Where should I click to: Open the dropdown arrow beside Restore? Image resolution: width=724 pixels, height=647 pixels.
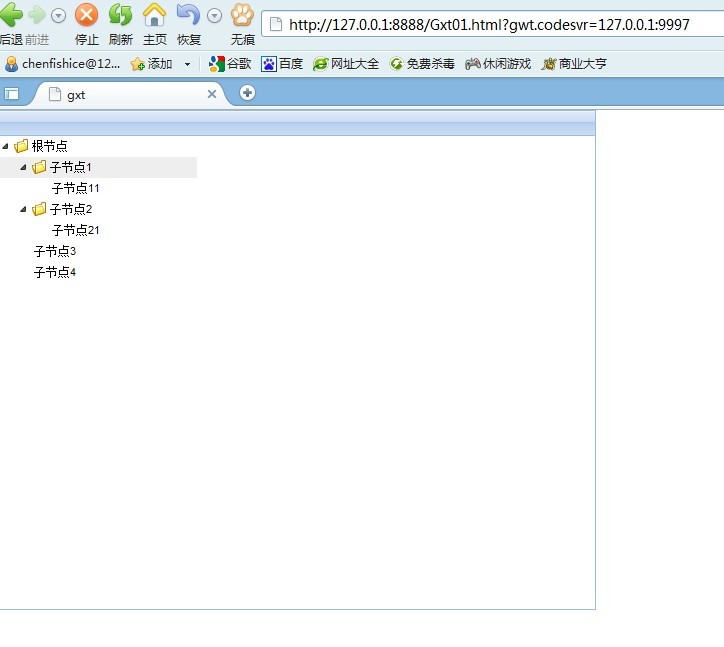[x=214, y=16]
